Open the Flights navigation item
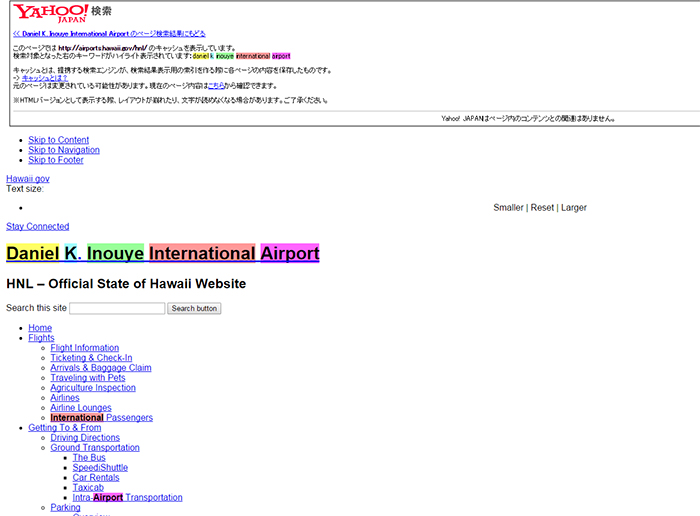The height and width of the screenshot is (516, 700). pos(41,338)
